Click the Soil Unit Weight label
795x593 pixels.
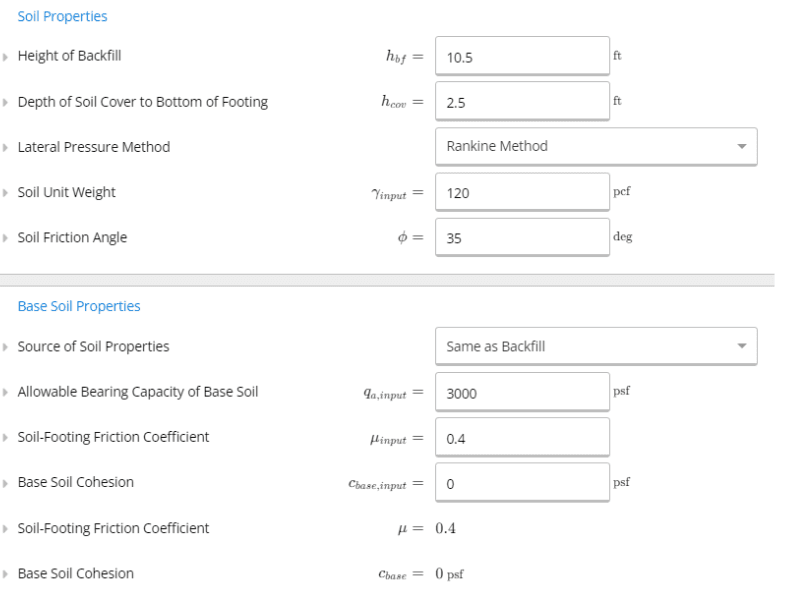[66, 193]
